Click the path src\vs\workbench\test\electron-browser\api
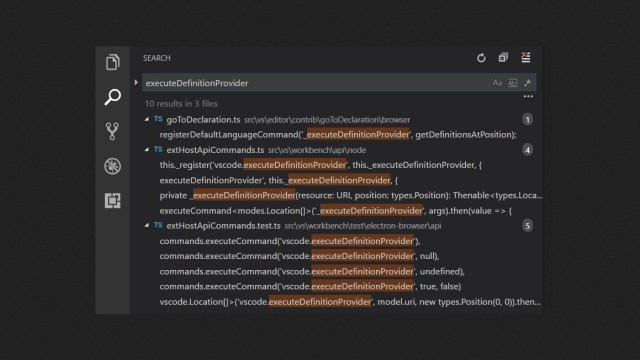Screen dimensions: 640x360 [362, 226]
